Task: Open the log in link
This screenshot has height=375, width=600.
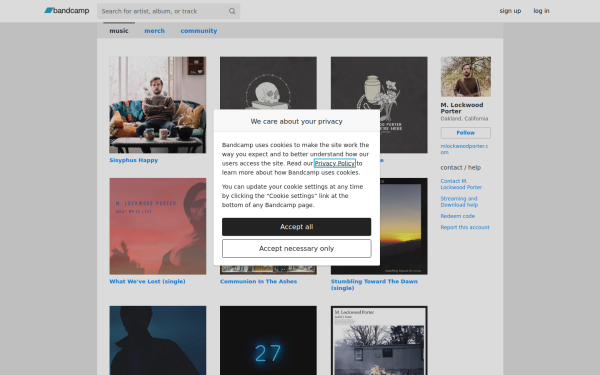Action: tap(541, 11)
